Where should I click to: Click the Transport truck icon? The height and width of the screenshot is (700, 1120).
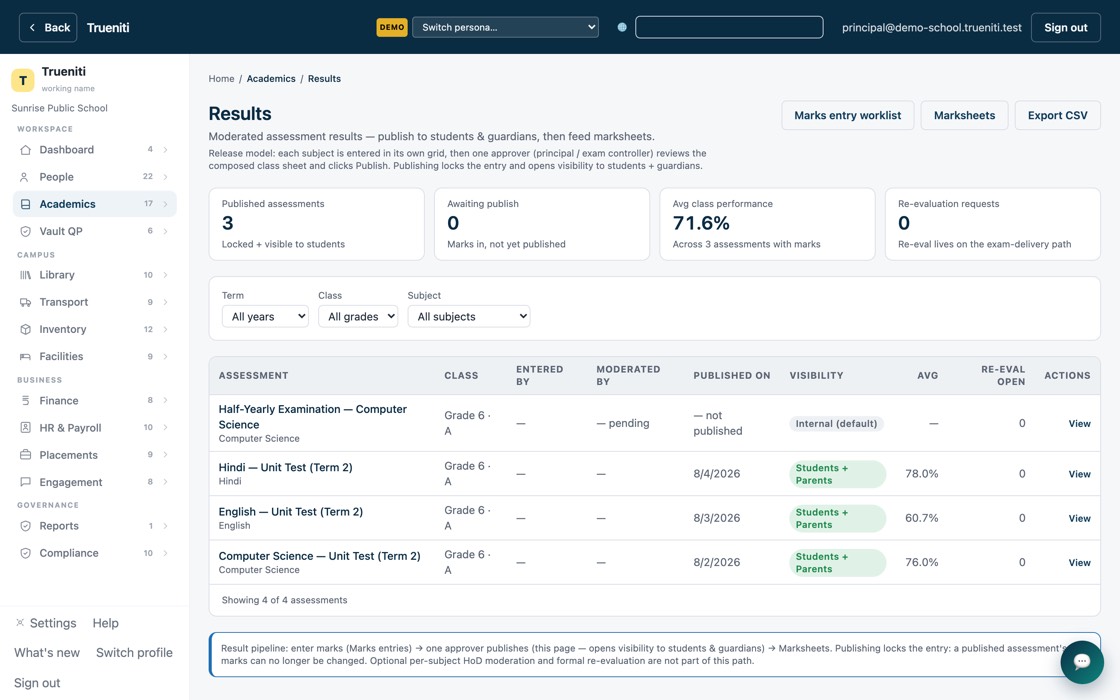point(26,302)
